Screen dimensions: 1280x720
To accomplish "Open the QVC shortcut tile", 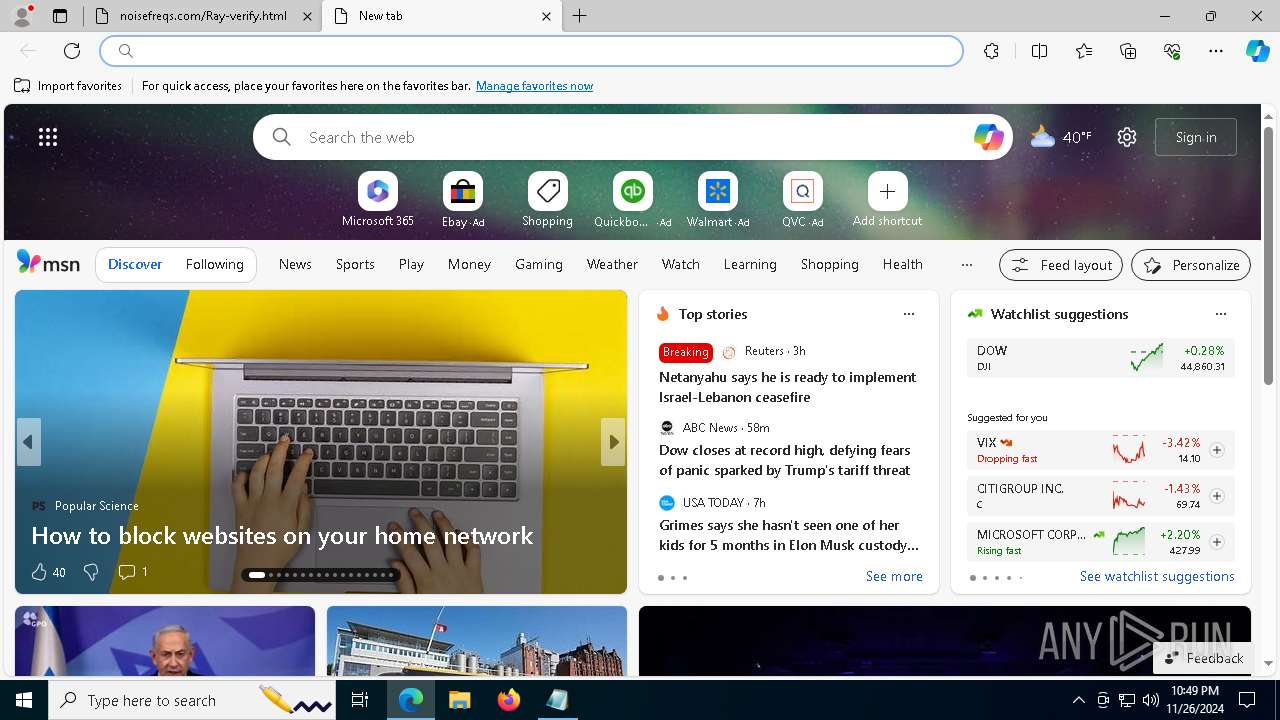I will (802, 200).
